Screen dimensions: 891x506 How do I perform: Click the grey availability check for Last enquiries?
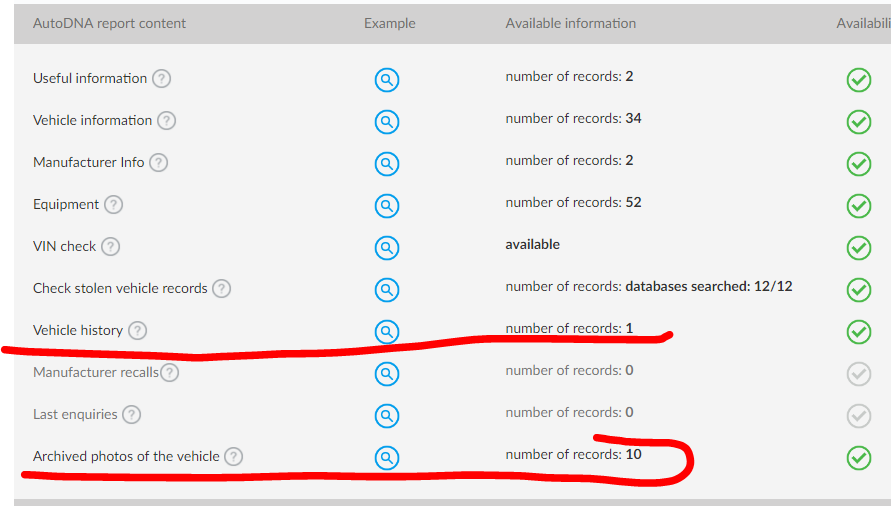pos(859,416)
